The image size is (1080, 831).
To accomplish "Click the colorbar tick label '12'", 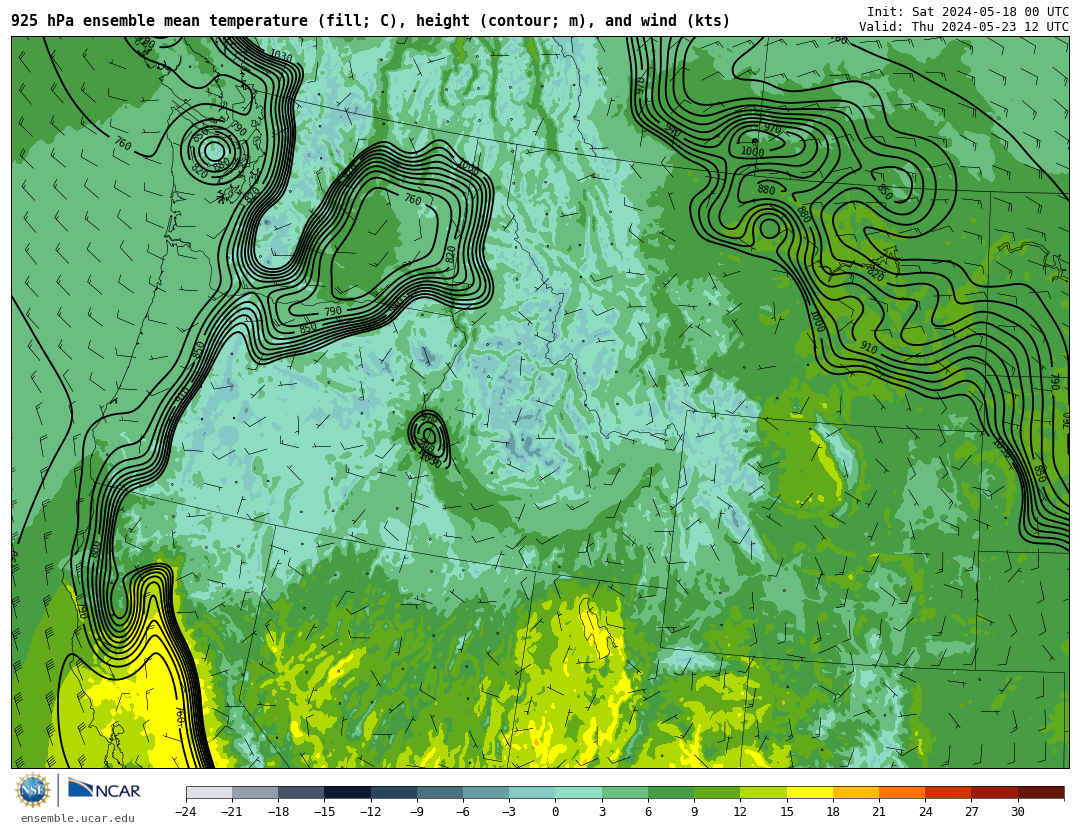I will point(740,812).
